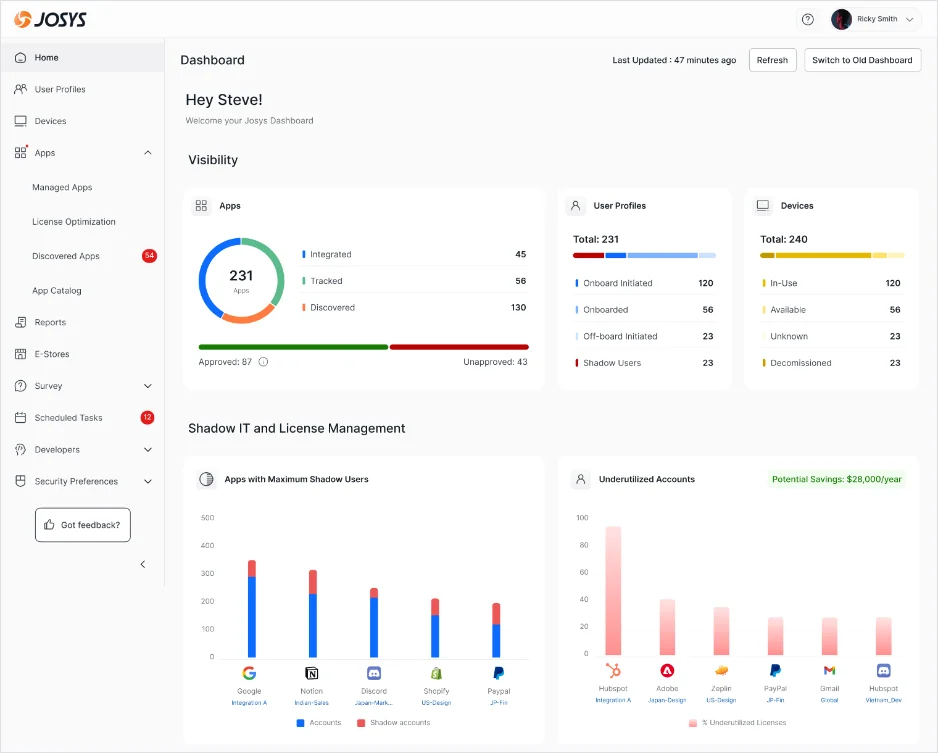Screen dimensions: 938x753
Task: Click the Google logo in shadow users chart
Action: point(249,673)
